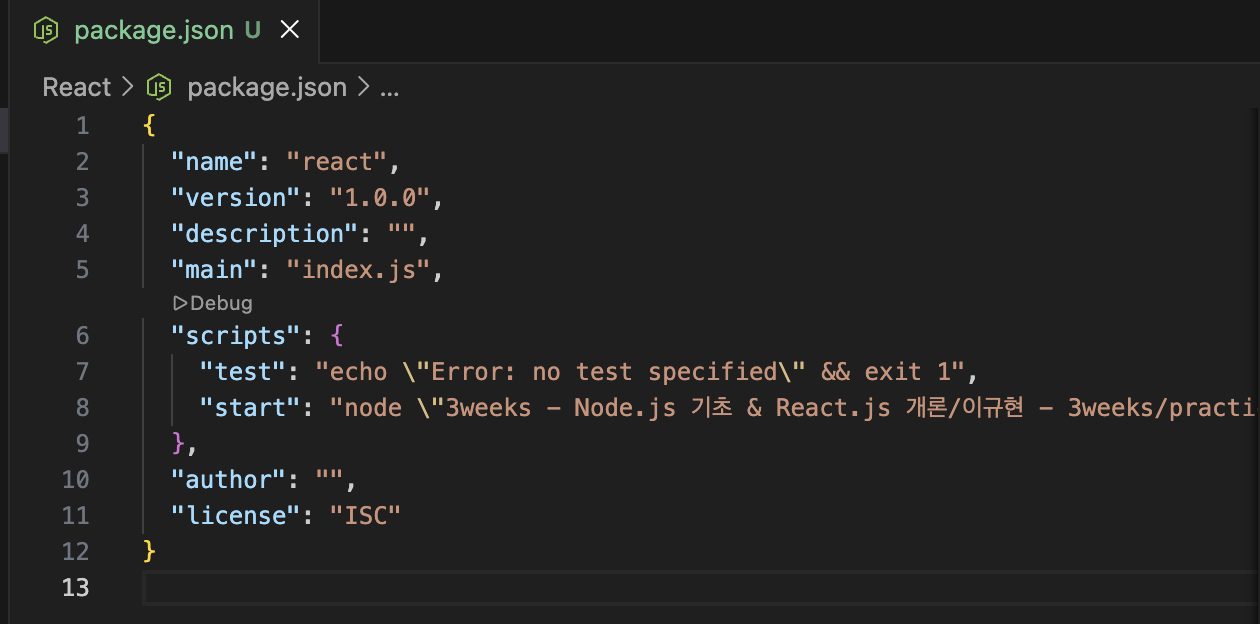
Task: Click the "1.0.0" version string
Action: click(x=380, y=198)
